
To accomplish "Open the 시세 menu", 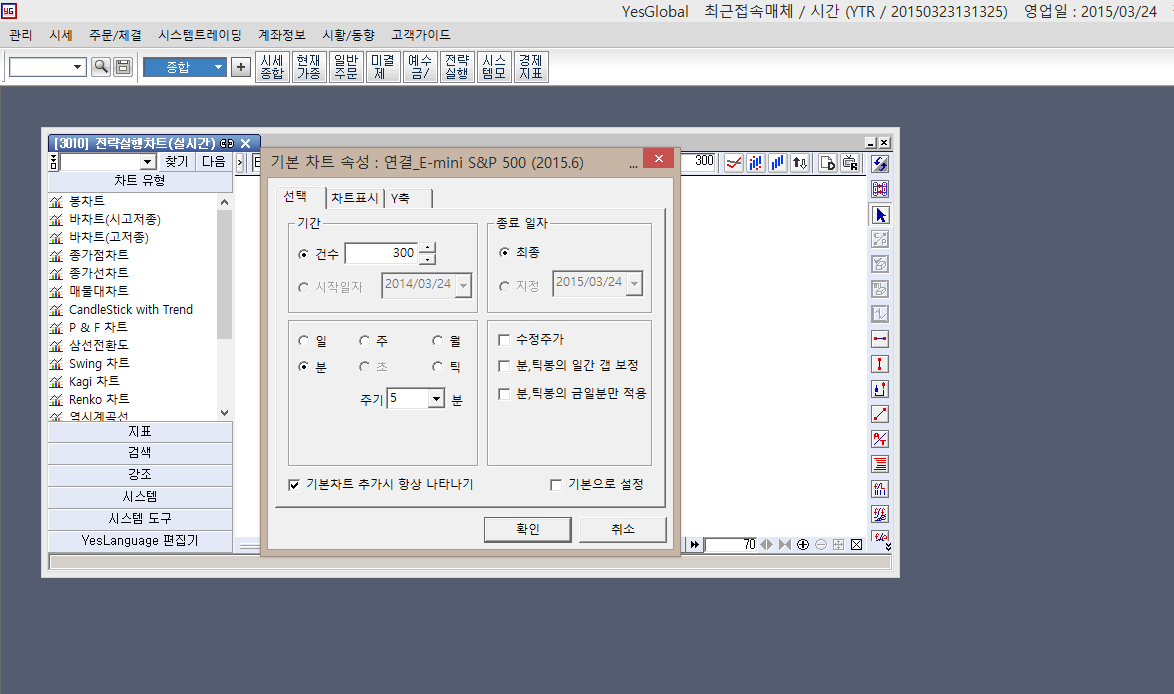I will click(61, 35).
